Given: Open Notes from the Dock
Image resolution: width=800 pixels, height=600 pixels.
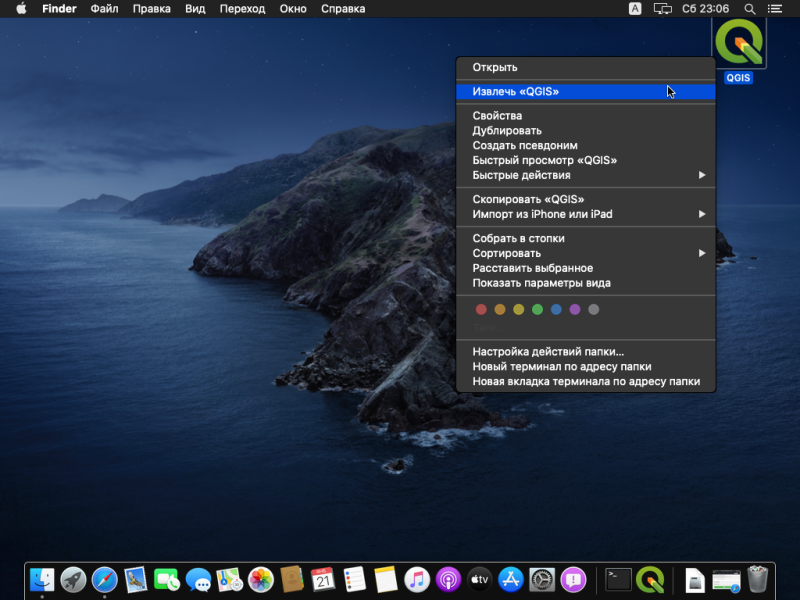Looking at the screenshot, I should 386,580.
